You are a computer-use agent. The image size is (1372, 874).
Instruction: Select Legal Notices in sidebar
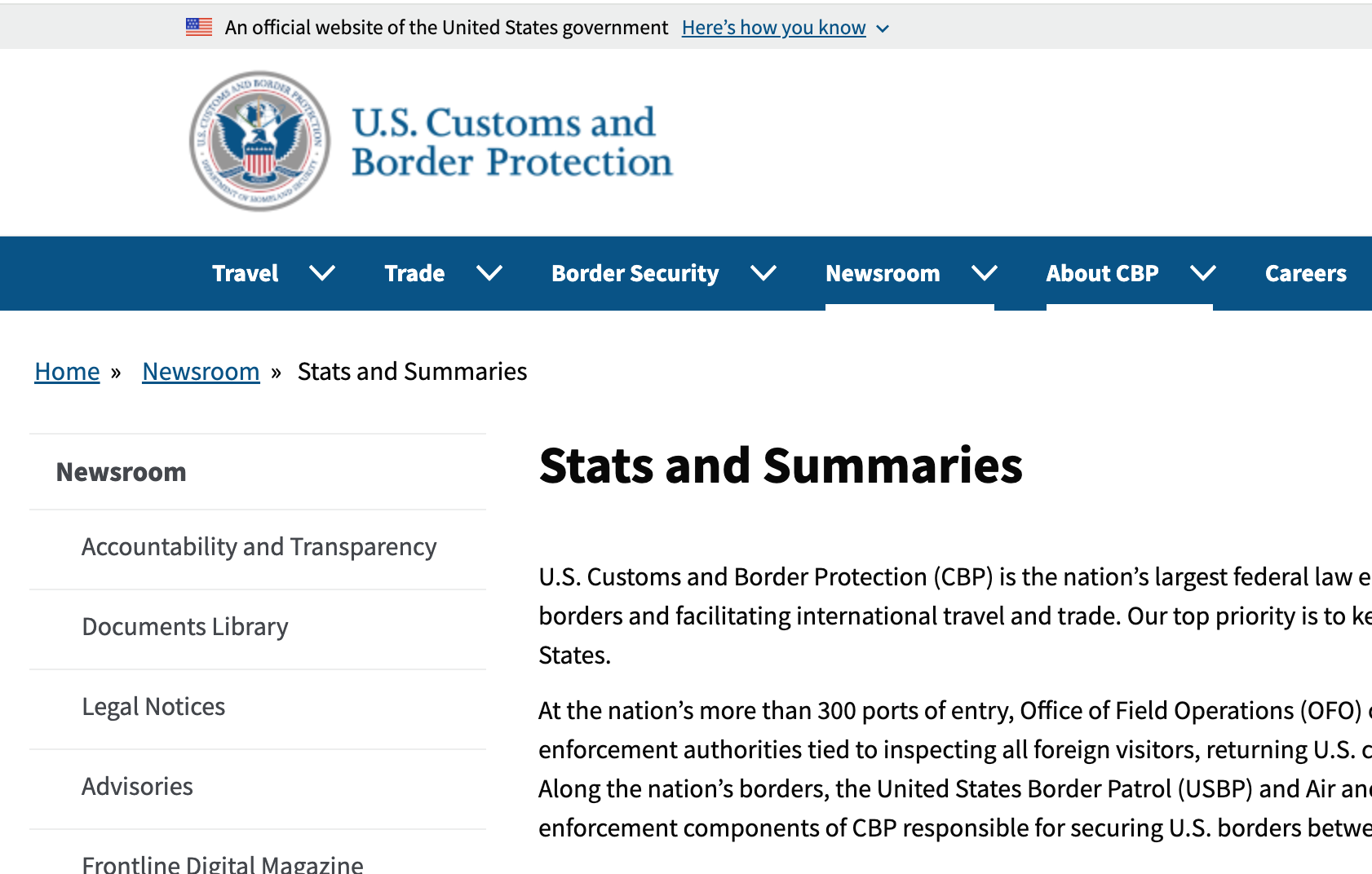pos(153,707)
